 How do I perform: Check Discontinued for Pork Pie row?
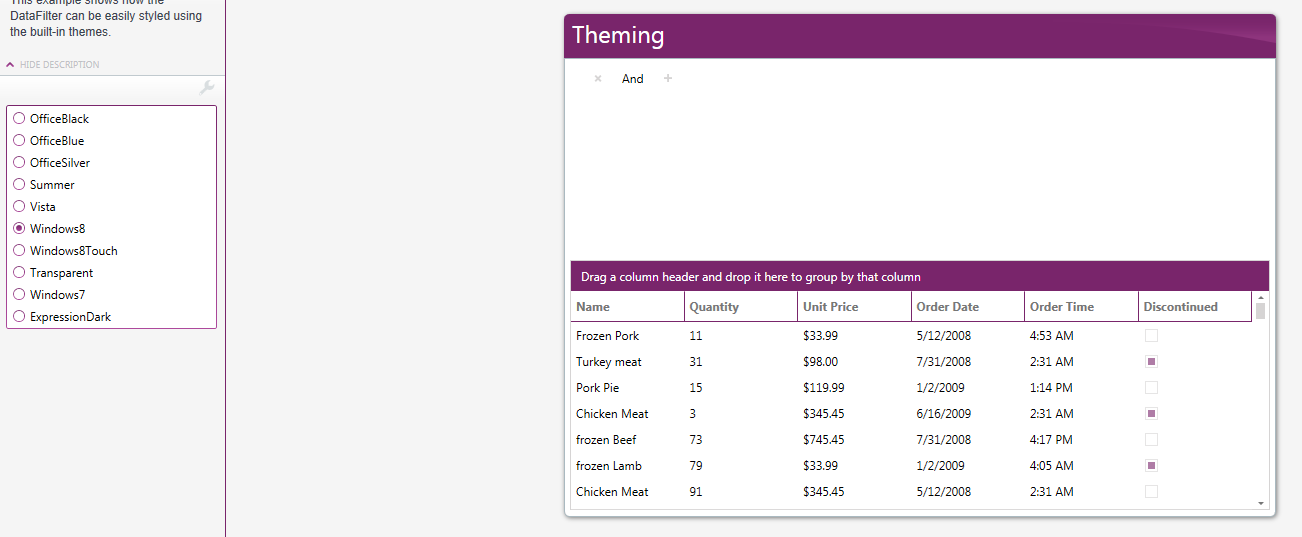[x=1151, y=388]
